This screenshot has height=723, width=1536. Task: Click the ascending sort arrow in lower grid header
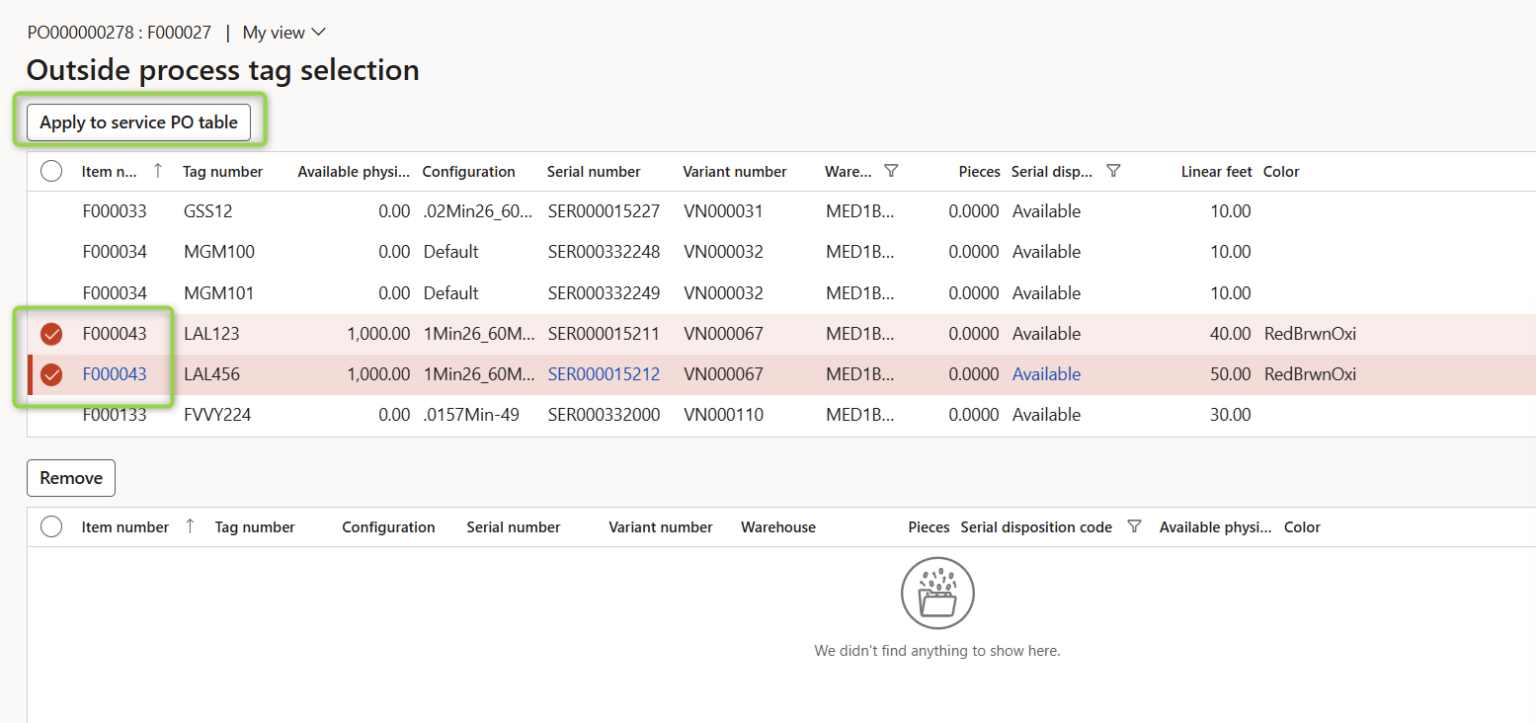click(x=190, y=525)
